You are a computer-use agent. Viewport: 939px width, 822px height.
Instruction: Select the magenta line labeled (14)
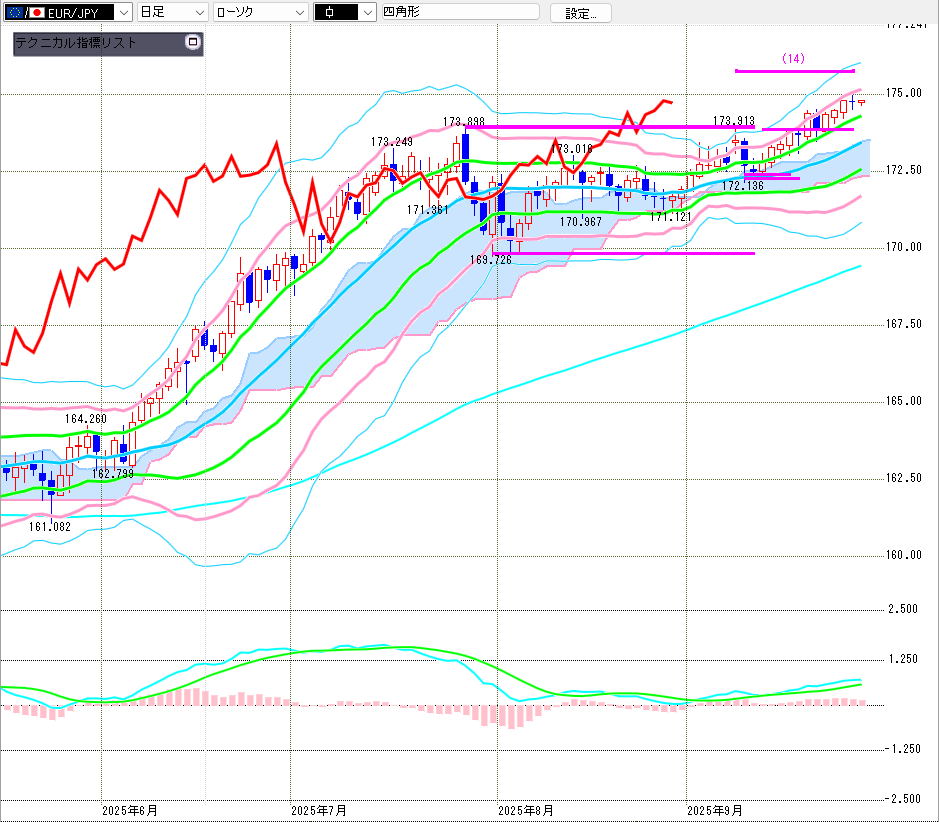(794, 70)
